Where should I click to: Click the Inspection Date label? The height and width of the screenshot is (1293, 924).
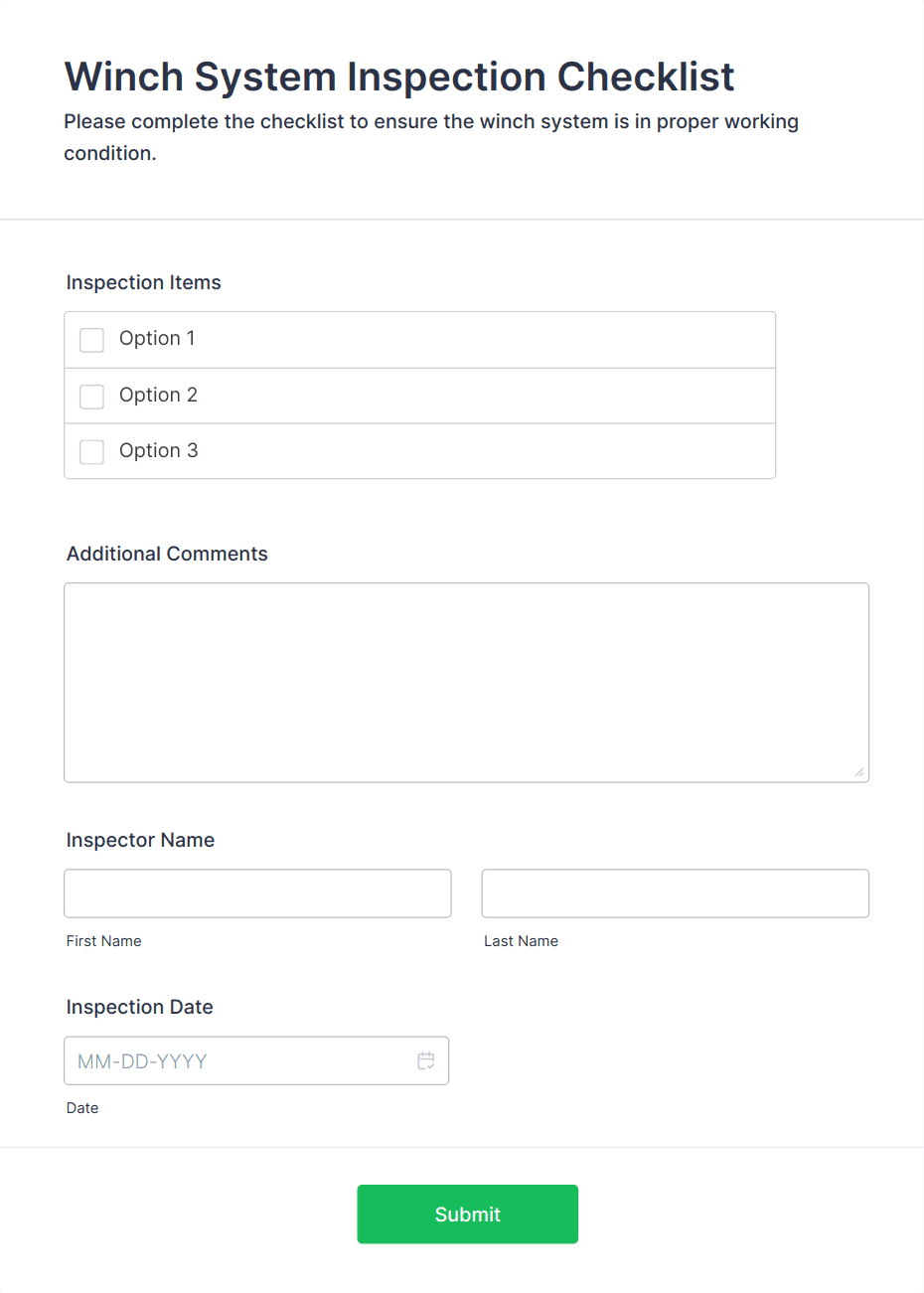point(139,1008)
